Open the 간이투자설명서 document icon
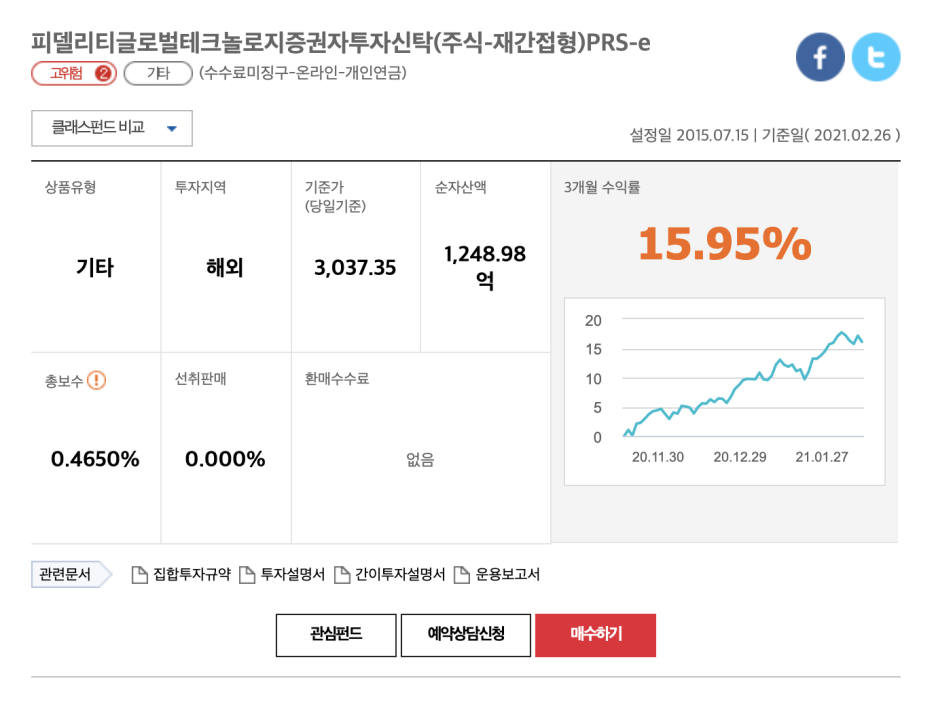 [341, 575]
